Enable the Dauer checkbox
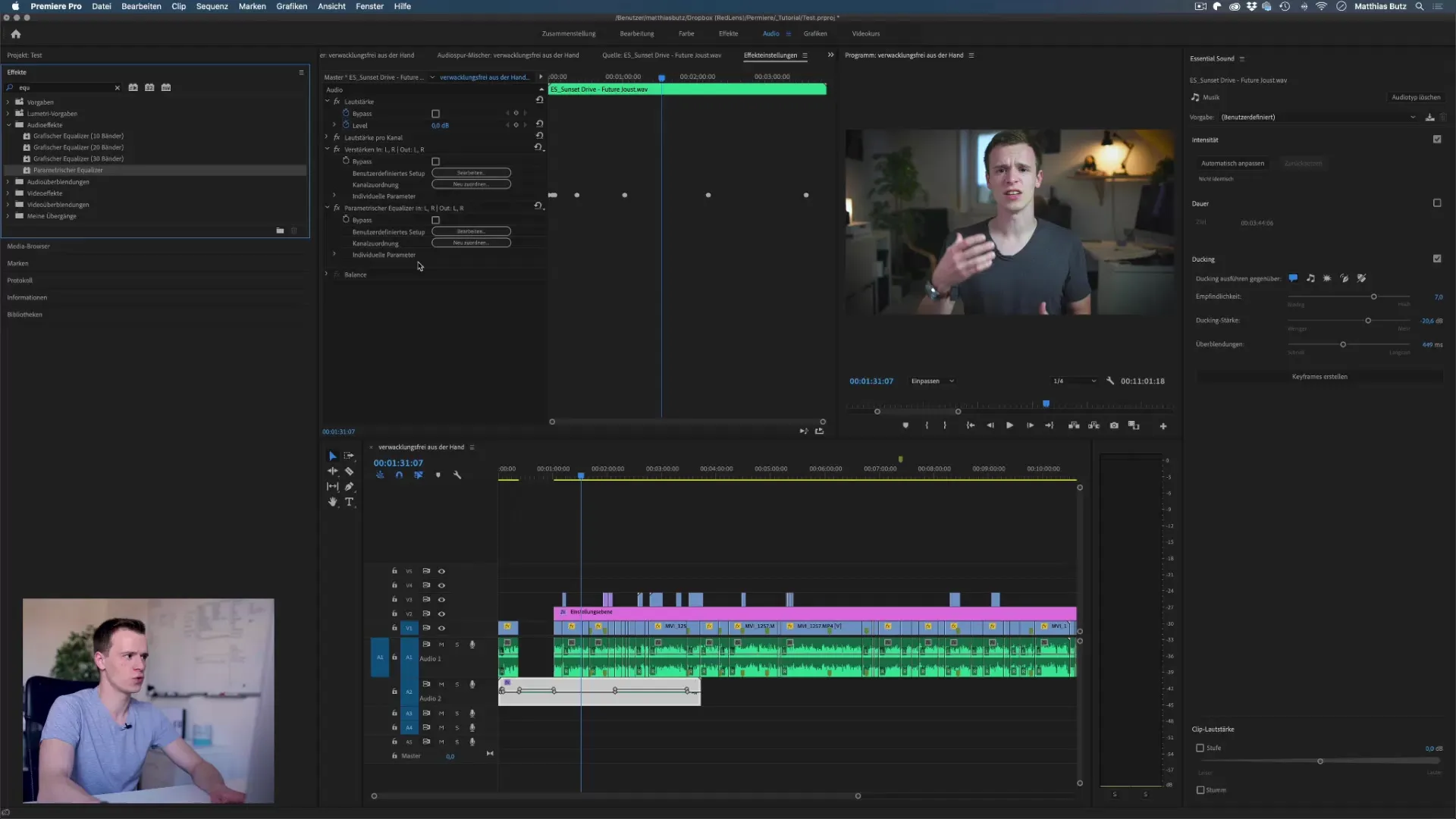 pos(1437,203)
